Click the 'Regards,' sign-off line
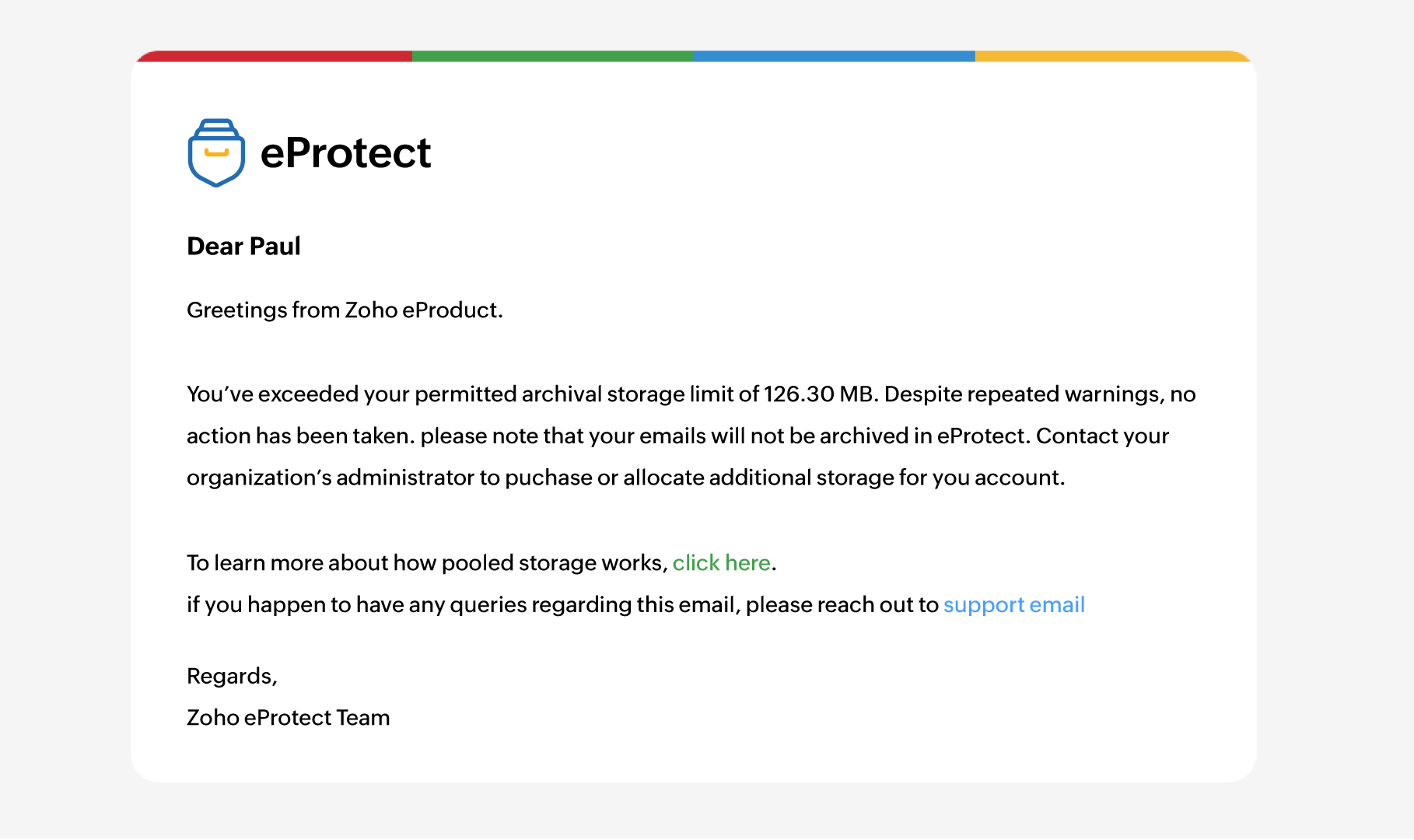This screenshot has width=1414, height=840. click(x=232, y=676)
